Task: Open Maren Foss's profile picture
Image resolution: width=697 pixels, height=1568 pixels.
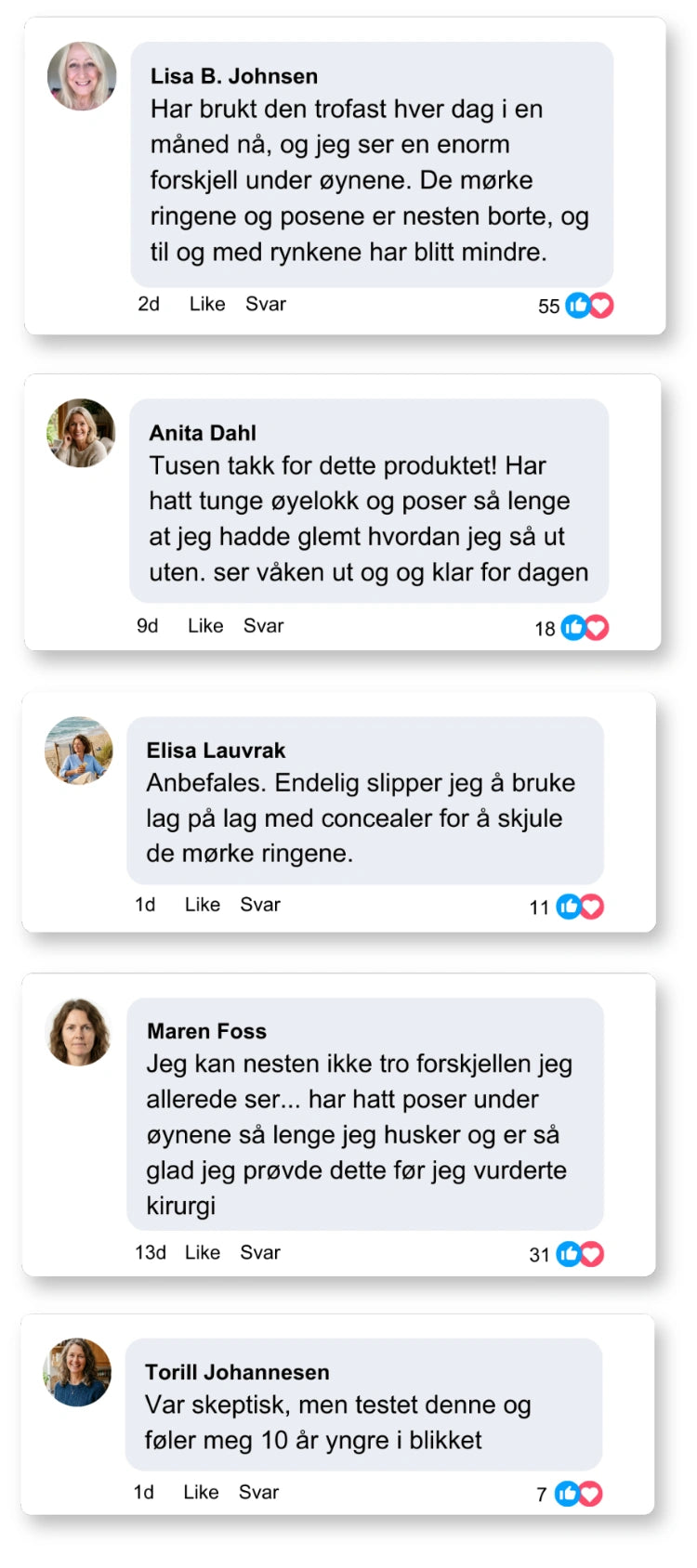Action: [79, 1032]
